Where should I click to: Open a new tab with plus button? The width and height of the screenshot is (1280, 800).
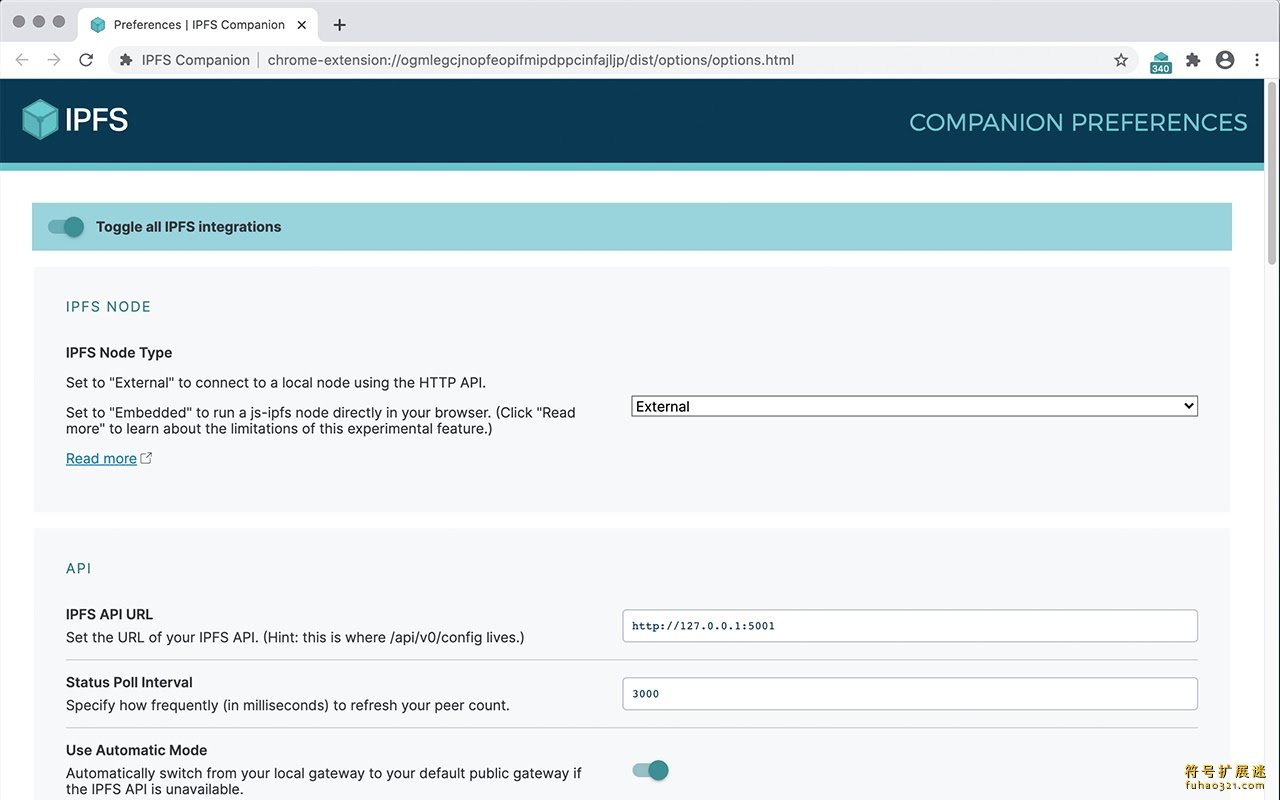coord(339,25)
